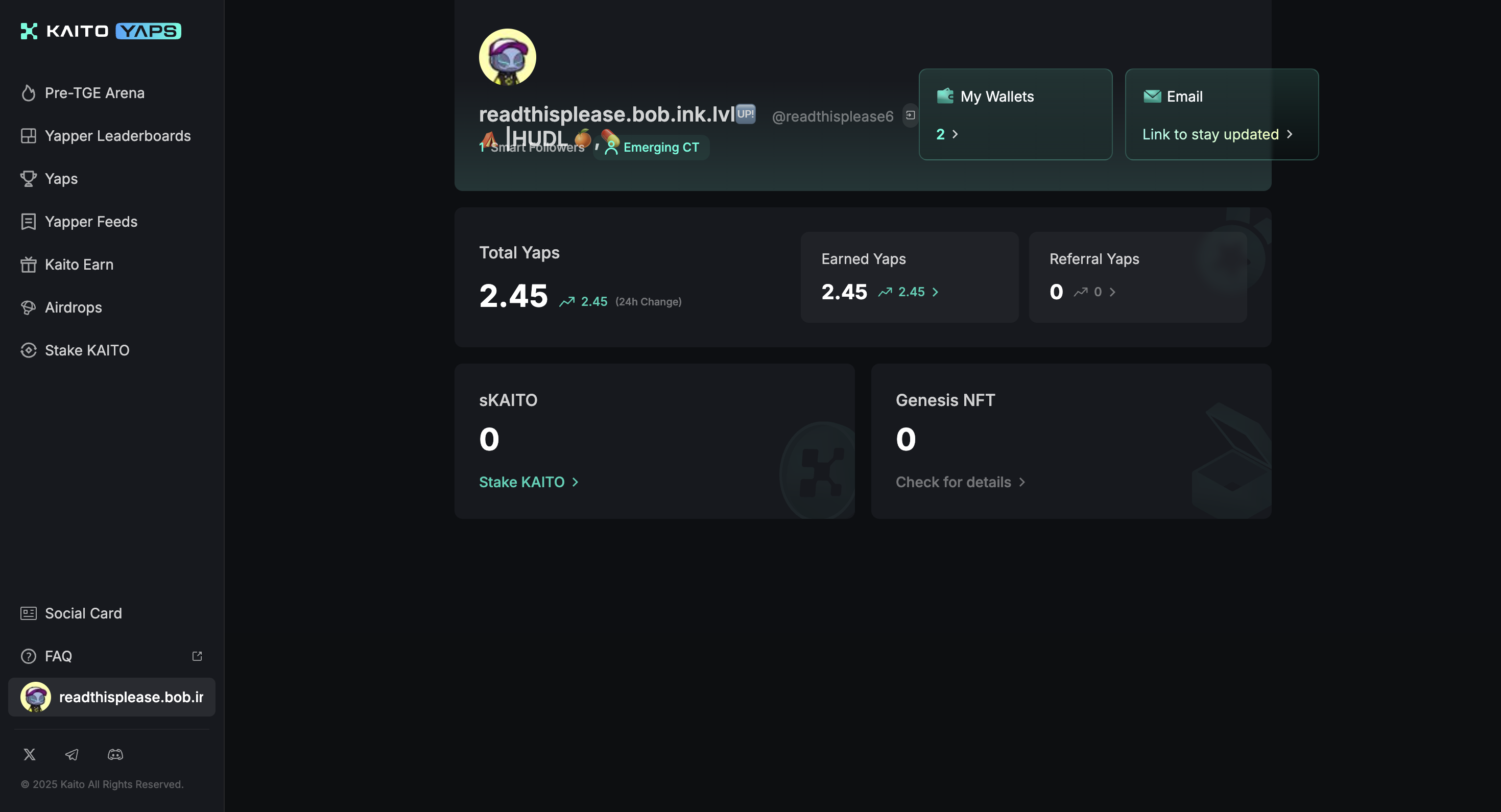Open the Email card title

(1184, 96)
